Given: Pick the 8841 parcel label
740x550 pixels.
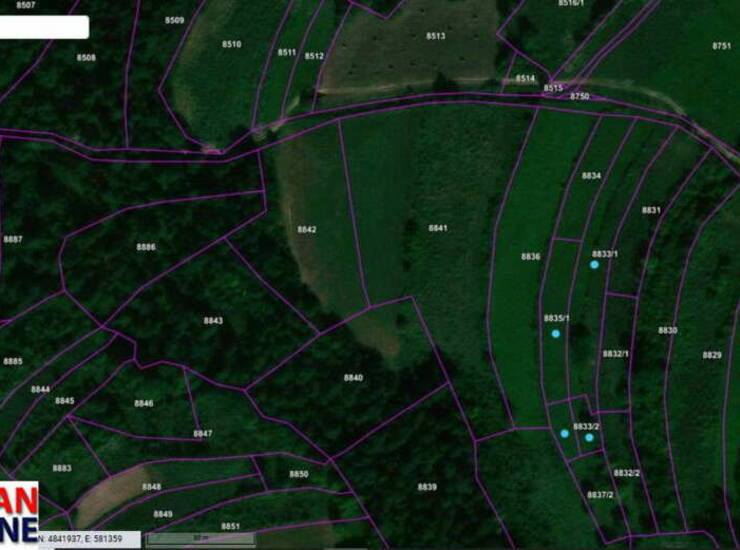Looking at the screenshot, I should (x=438, y=228).
